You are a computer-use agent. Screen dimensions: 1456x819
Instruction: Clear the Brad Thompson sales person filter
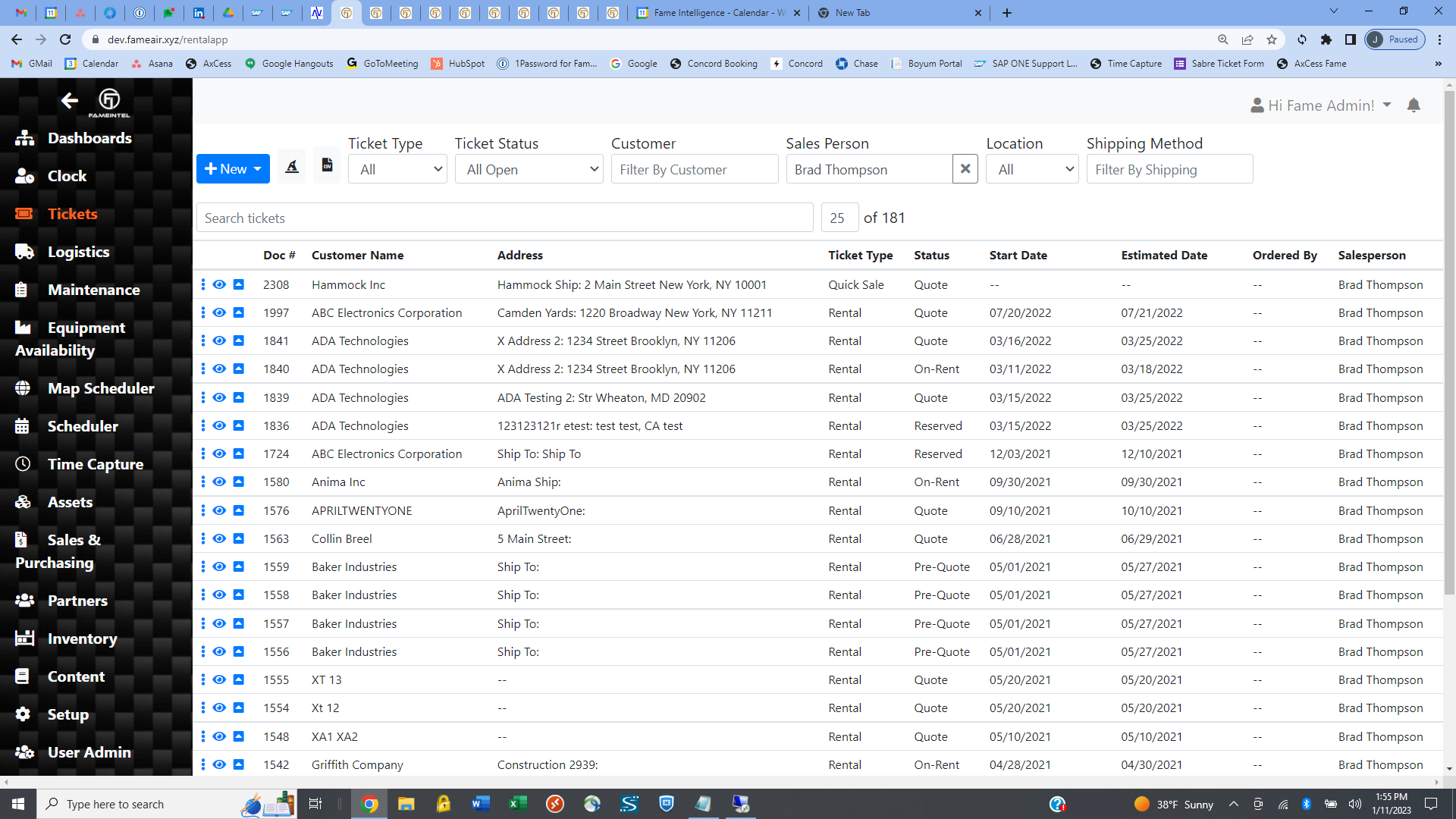965,169
